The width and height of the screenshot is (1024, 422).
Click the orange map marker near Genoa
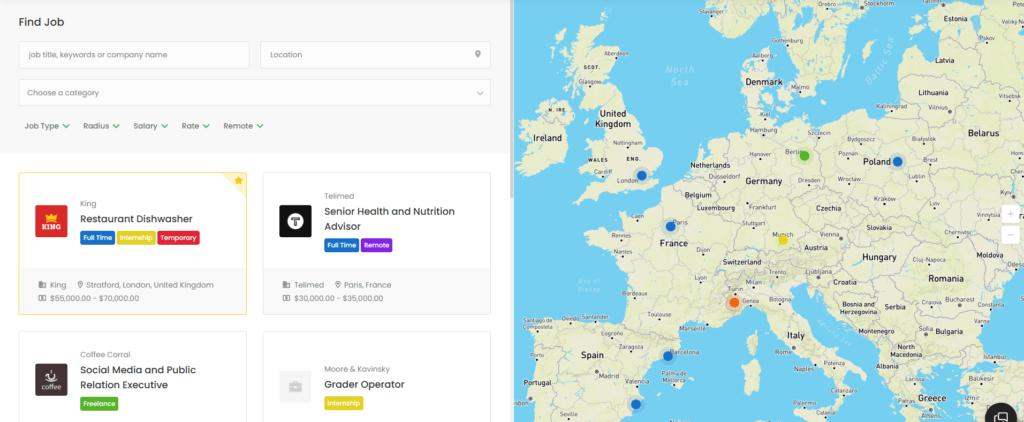pyautogui.click(x=734, y=302)
